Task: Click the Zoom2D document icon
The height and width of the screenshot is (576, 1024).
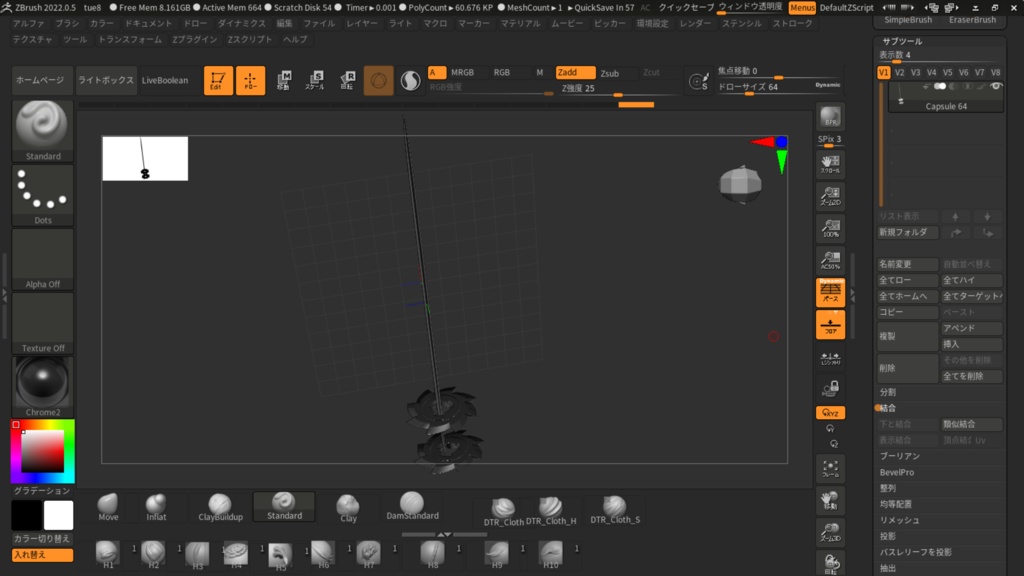Action: coord(830,196)
